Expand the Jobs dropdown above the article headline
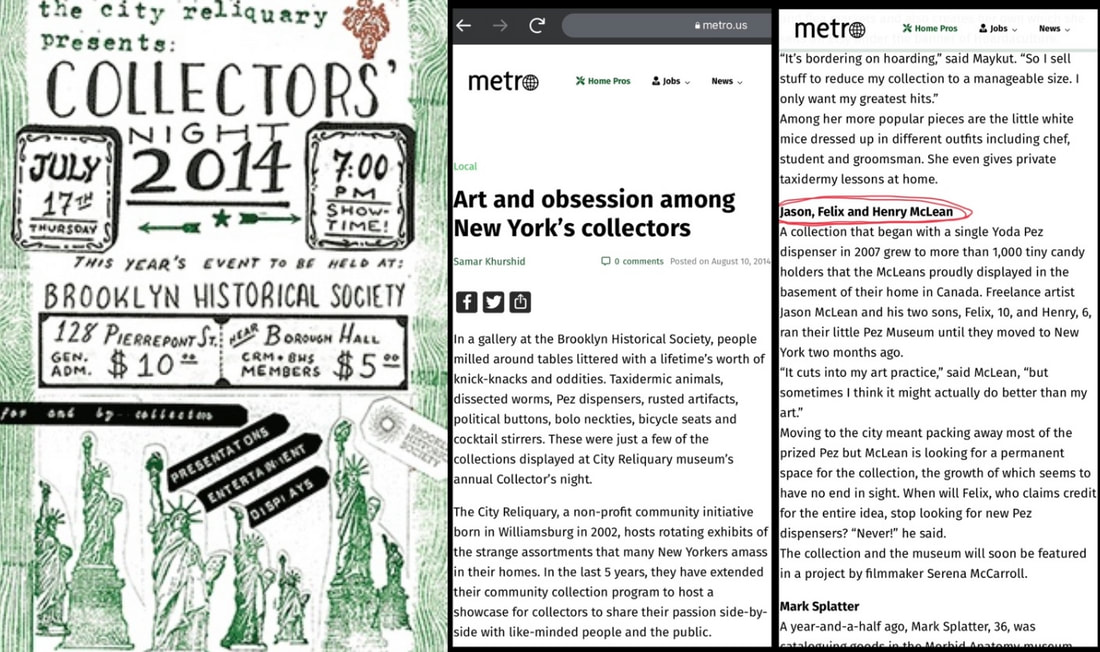 (670, 82)
